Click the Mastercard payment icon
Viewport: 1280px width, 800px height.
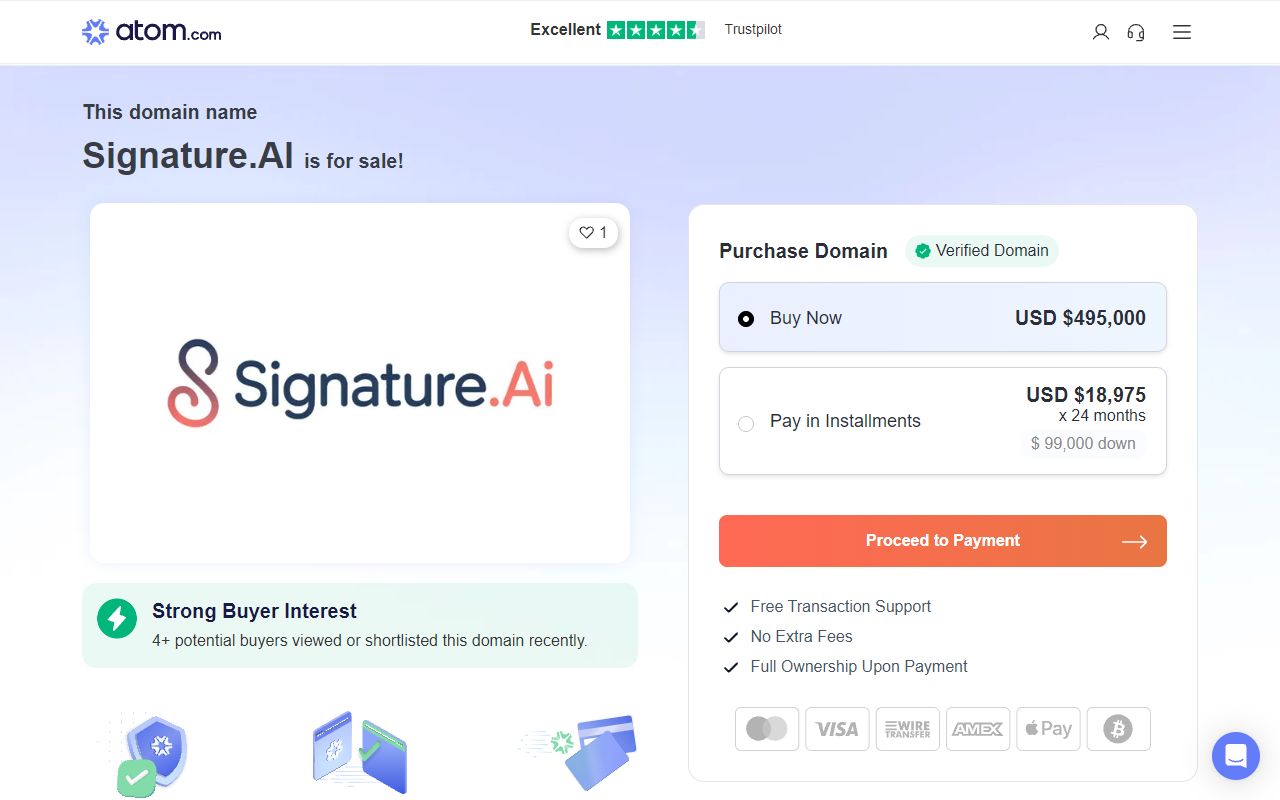pos(767,729)
